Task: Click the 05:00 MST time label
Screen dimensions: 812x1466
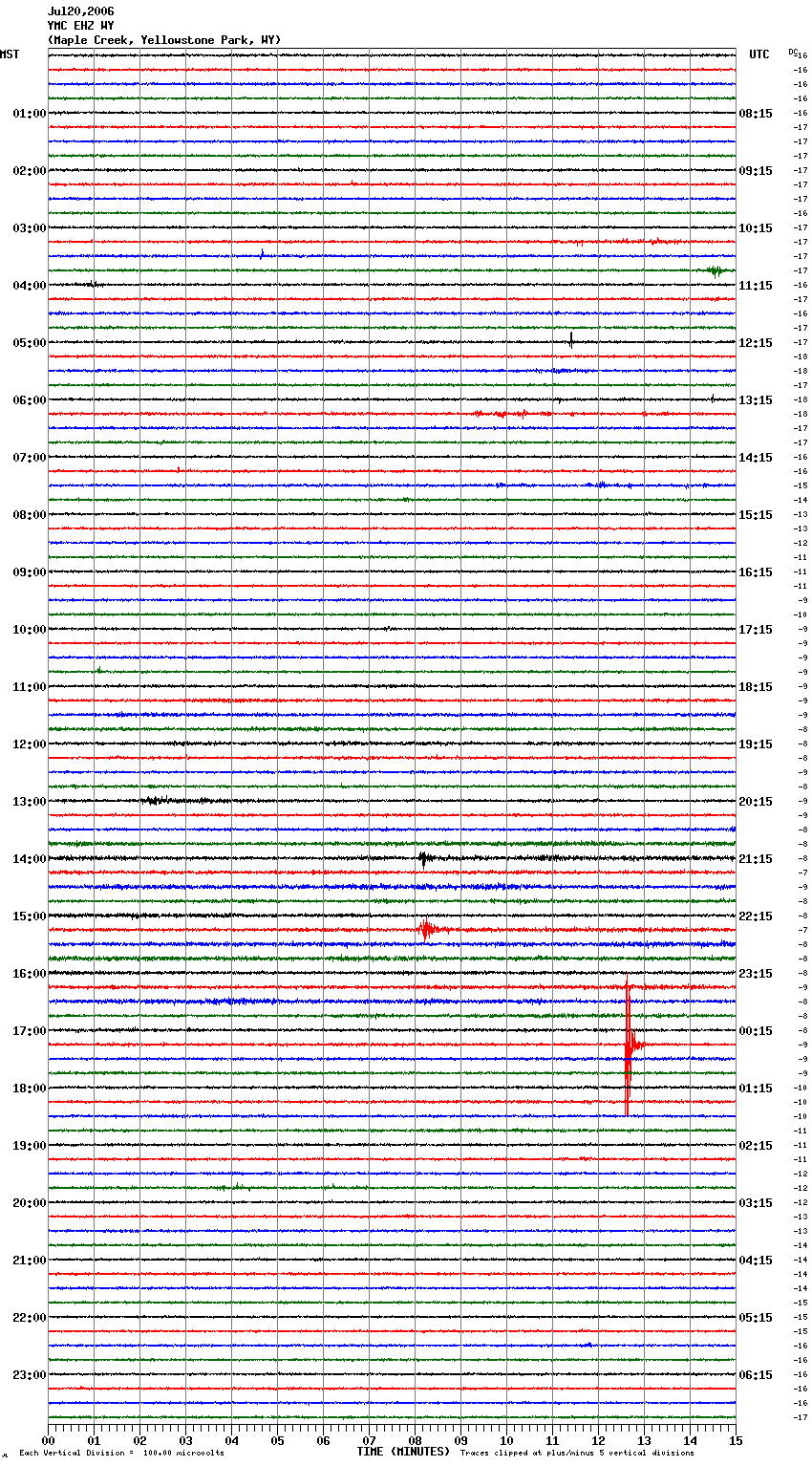Action: click(30, 343)
